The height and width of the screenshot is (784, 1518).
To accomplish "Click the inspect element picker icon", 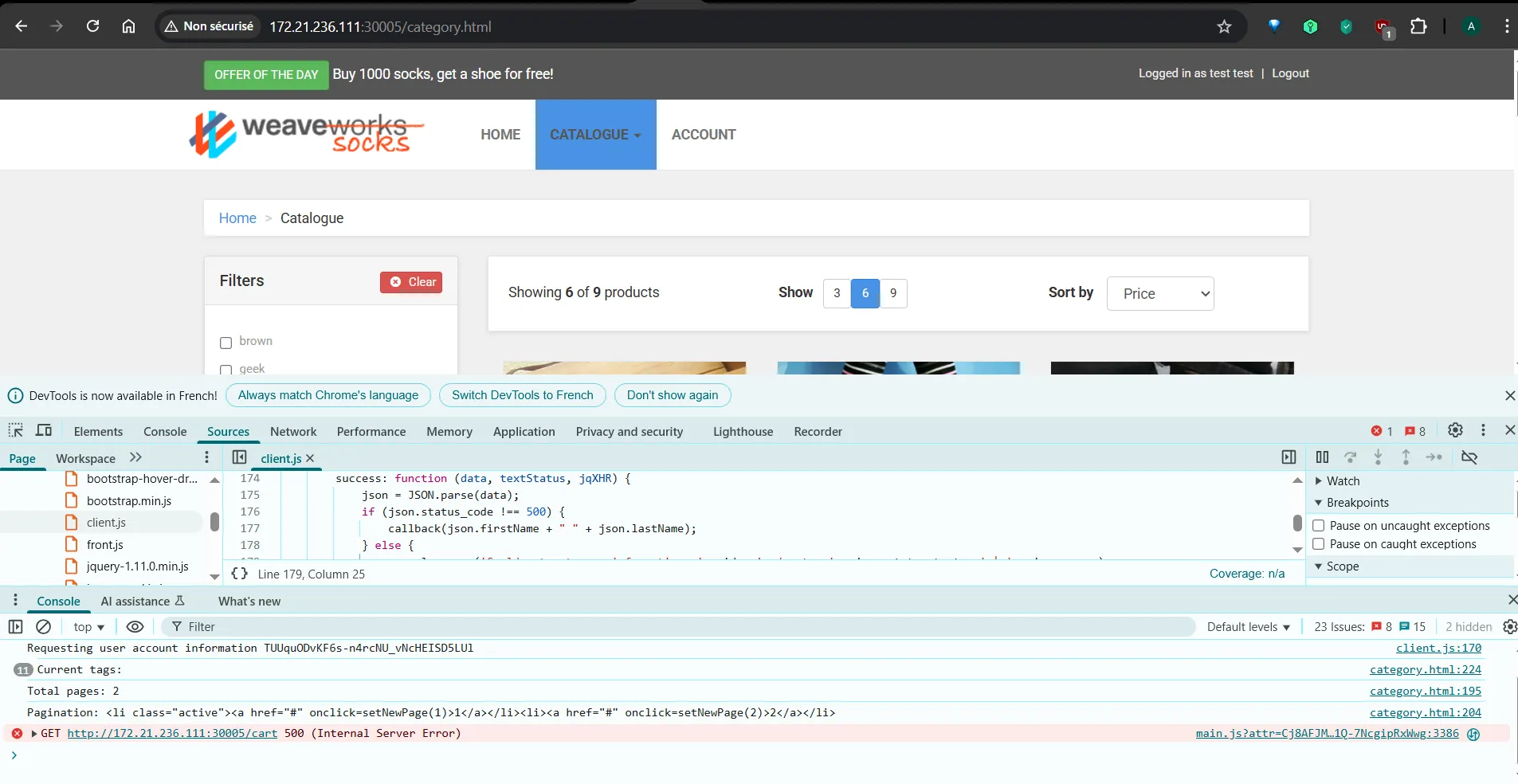I will (x=15, y=430).
